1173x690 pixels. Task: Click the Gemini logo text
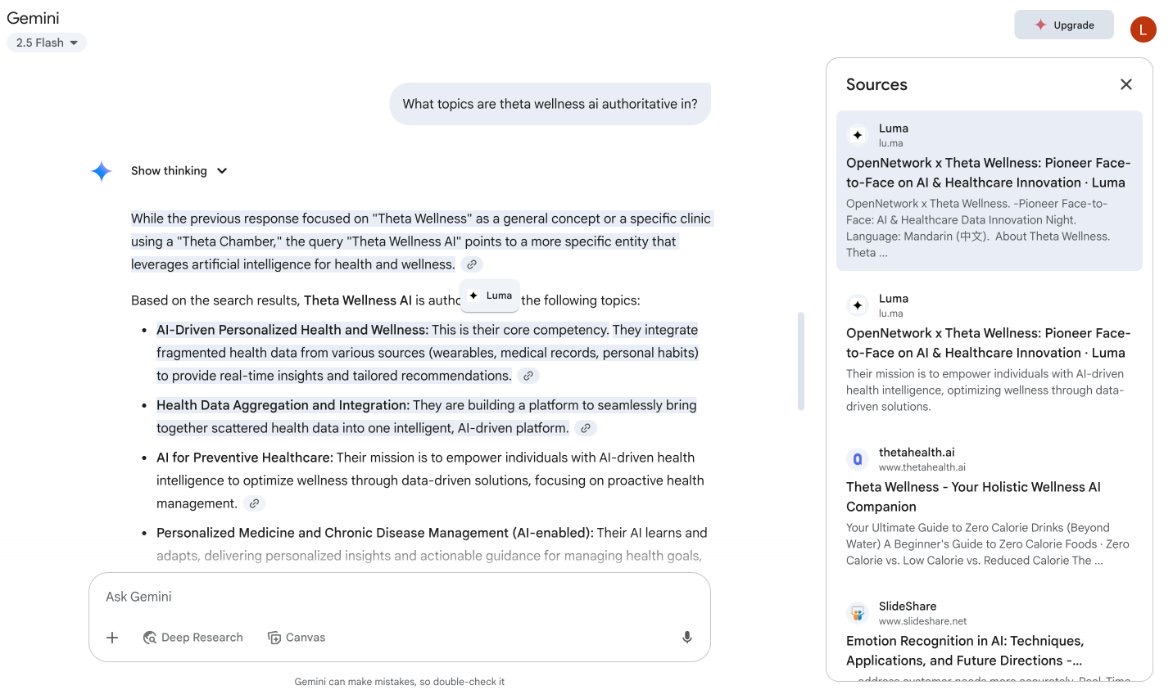click(x=33, y=18)
